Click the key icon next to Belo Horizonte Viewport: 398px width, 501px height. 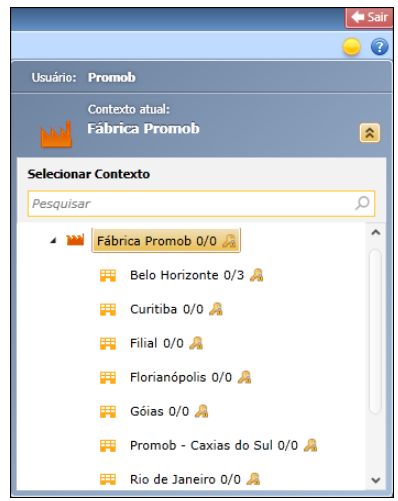[x=256, y=275]
